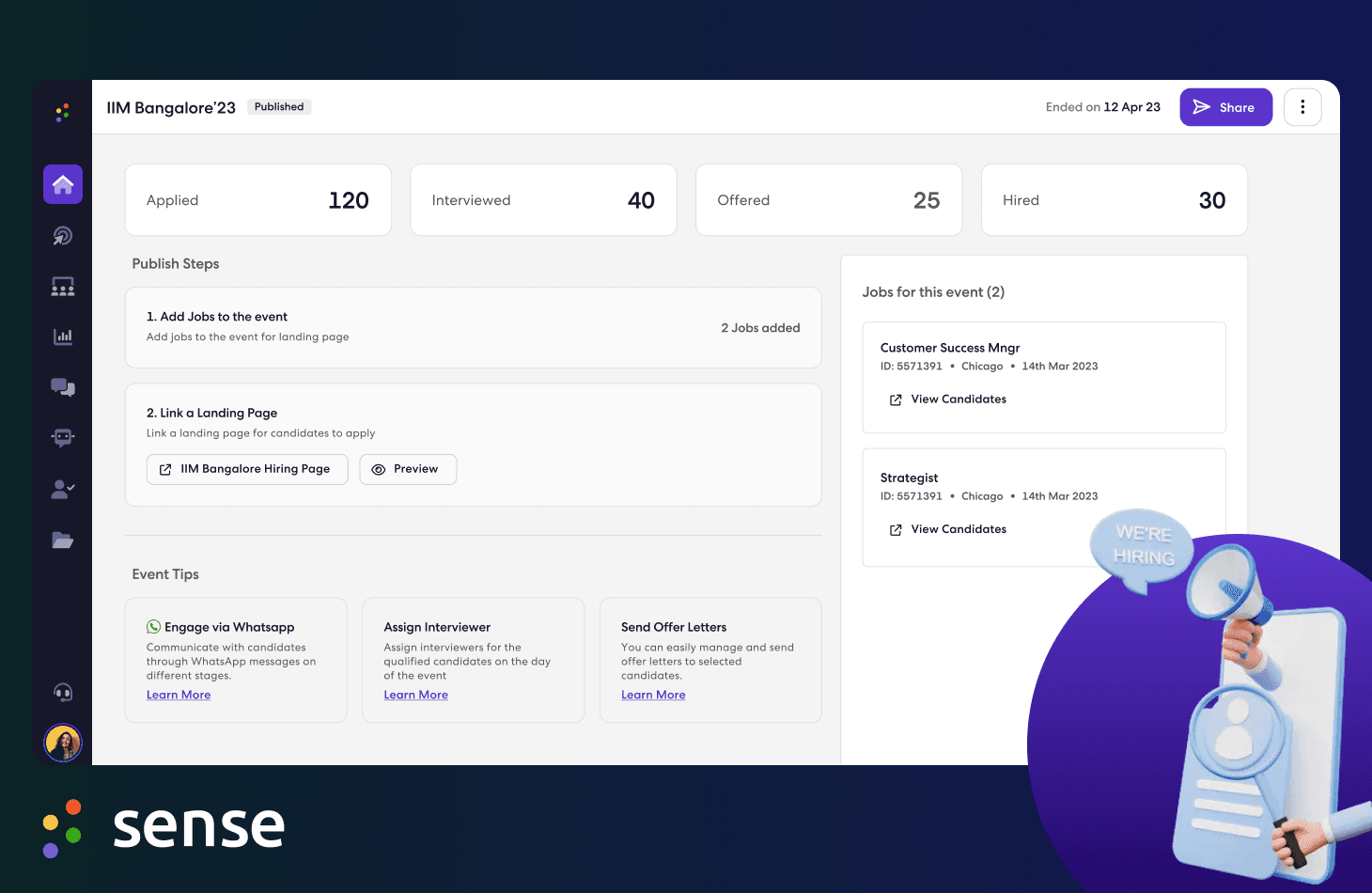Click the IIM Bangalore'23 event title
This screenshot has height=893, width=1372.
click(x=171, y=108)
